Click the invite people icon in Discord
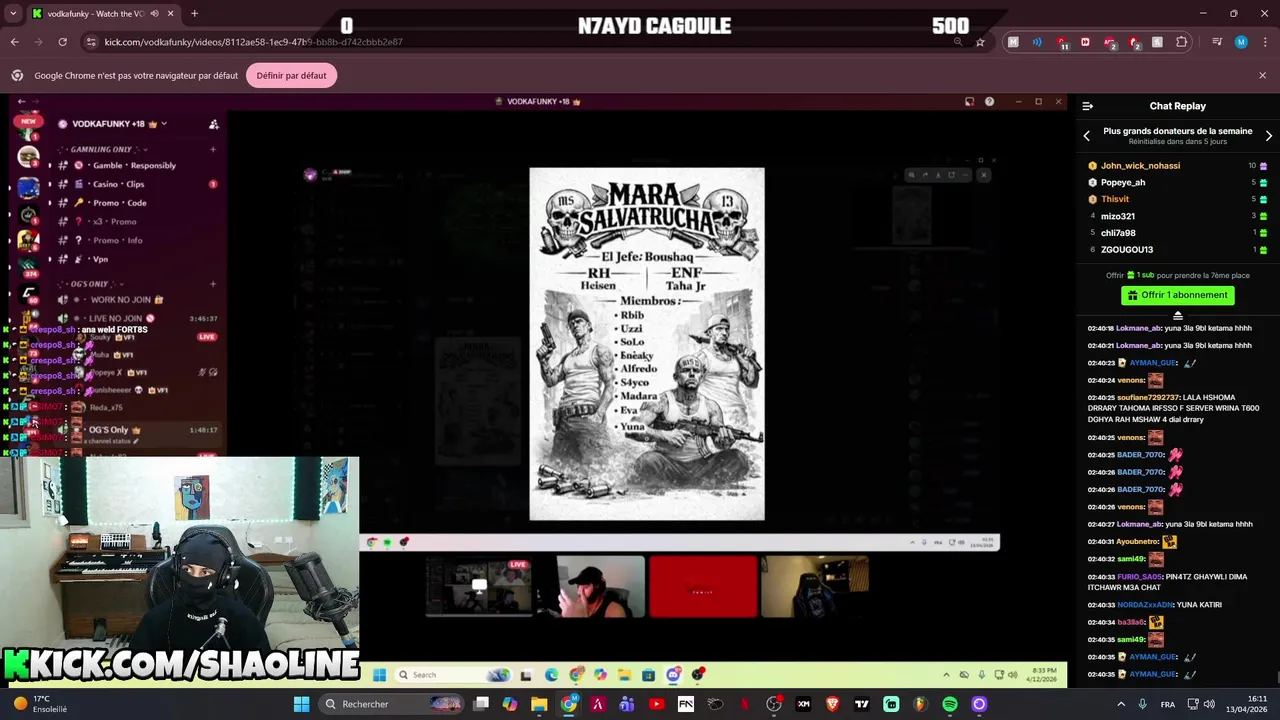The image size is (1280, 720). 213,124
